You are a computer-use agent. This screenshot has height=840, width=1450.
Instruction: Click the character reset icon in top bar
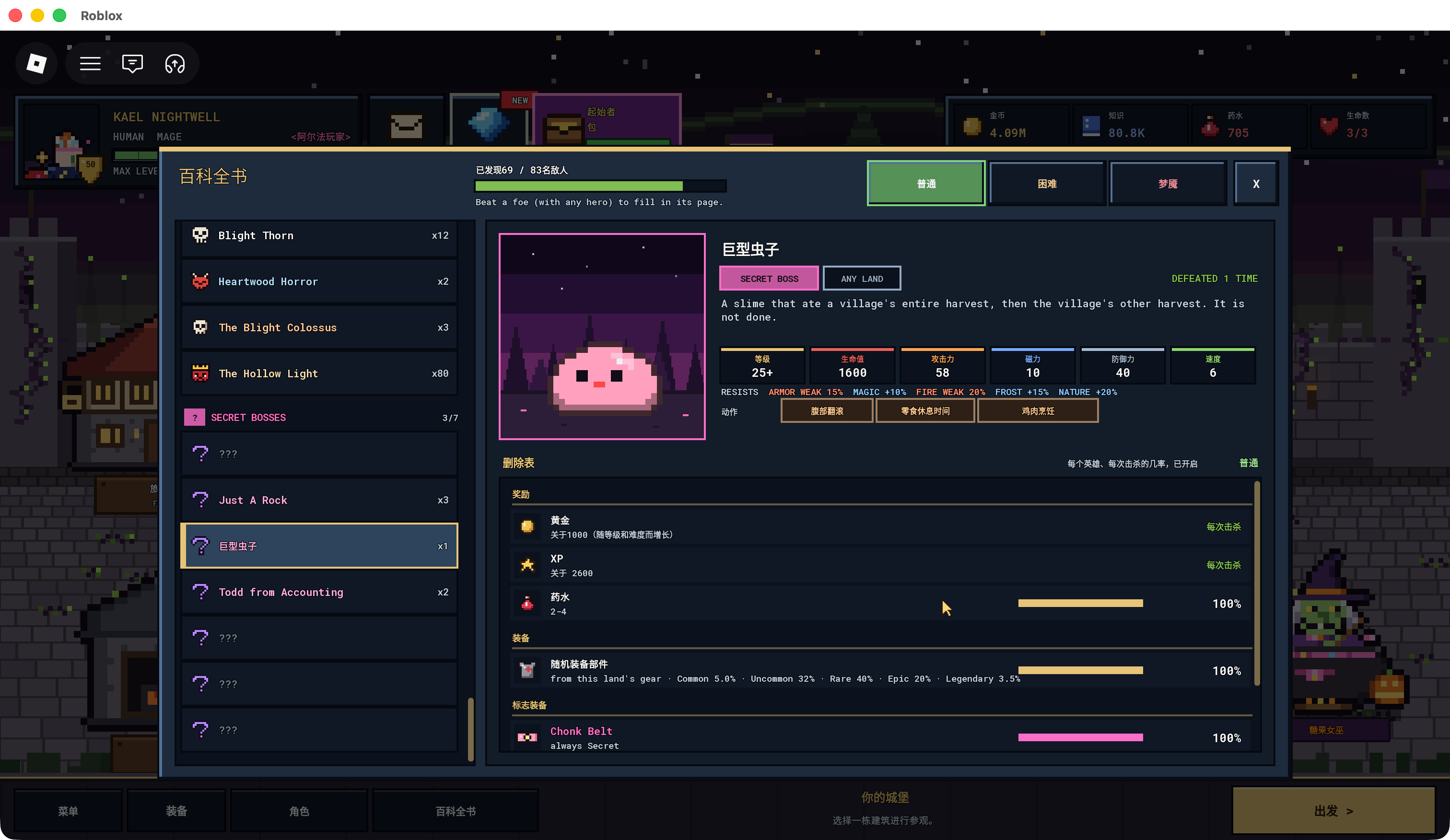(x=175, y=63)
